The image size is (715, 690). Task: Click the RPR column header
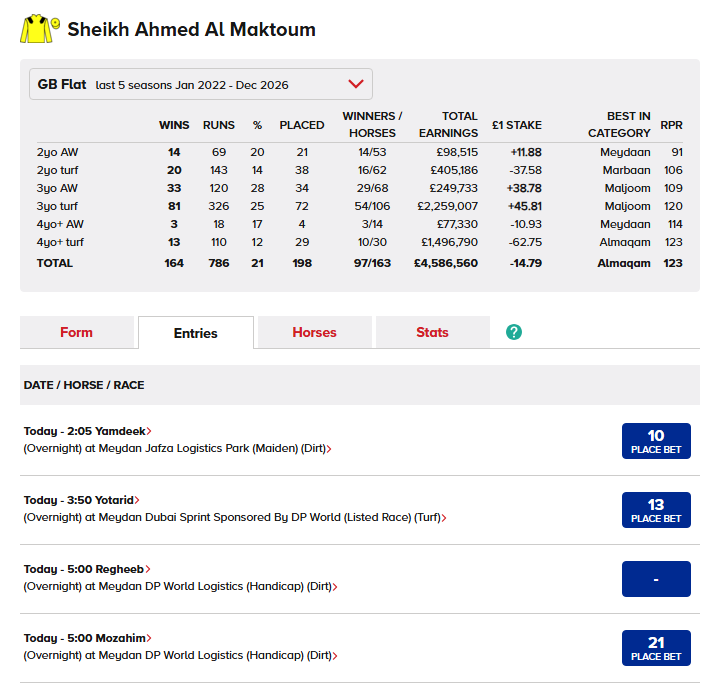click(671, 126)
